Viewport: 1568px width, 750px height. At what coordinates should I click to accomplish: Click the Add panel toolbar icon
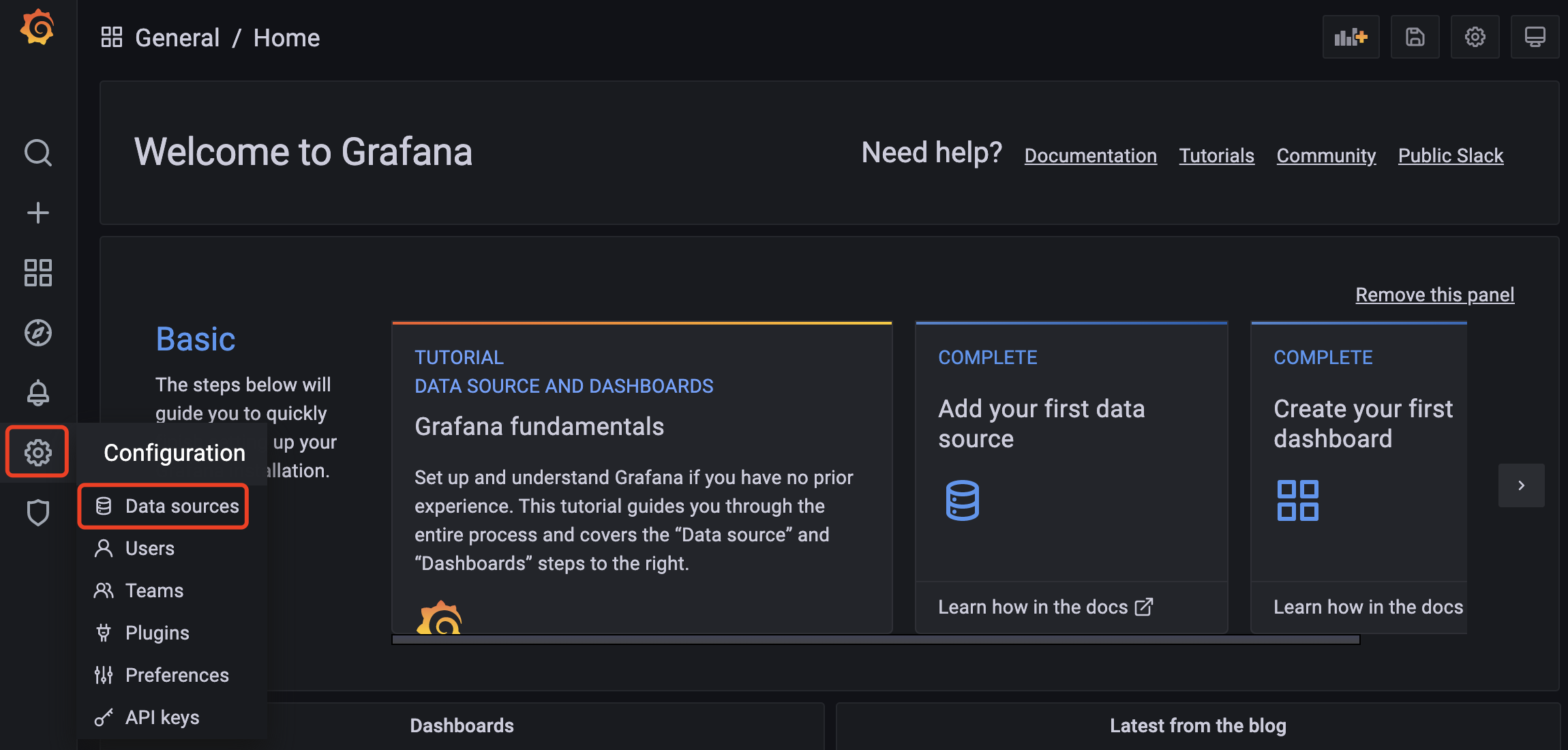pyautogui.click(x=1351, y=37)
